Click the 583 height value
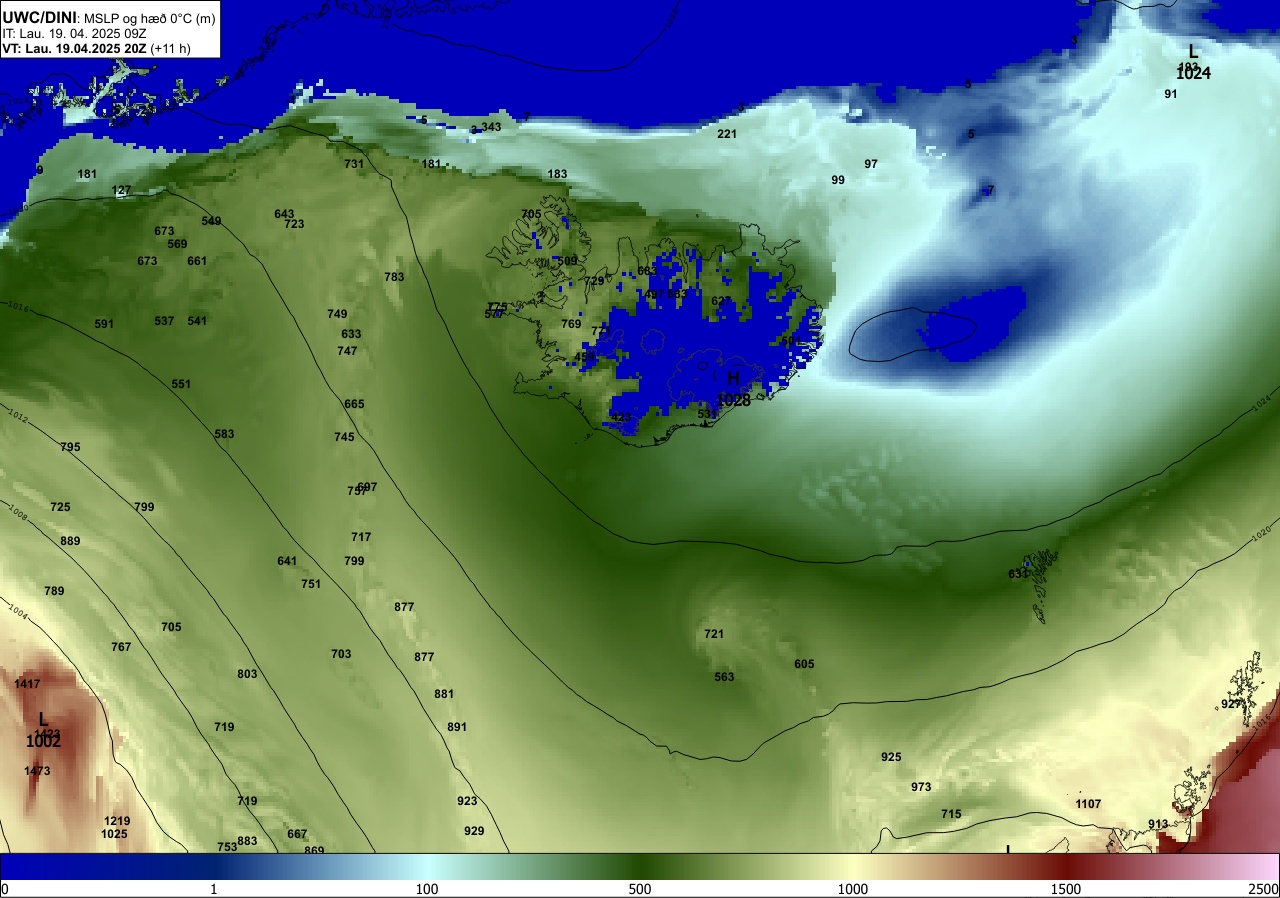Image resolution: width=1280 pixels, height=898 pixels. pos(224,434)
